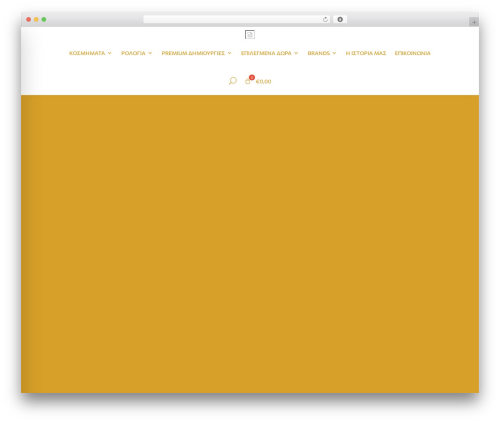Open the ΚΟΣΜΗΜΑΤΑ menu item
Image resolution: width=500 pixels, height=423 pixels.
click(87, 53)
